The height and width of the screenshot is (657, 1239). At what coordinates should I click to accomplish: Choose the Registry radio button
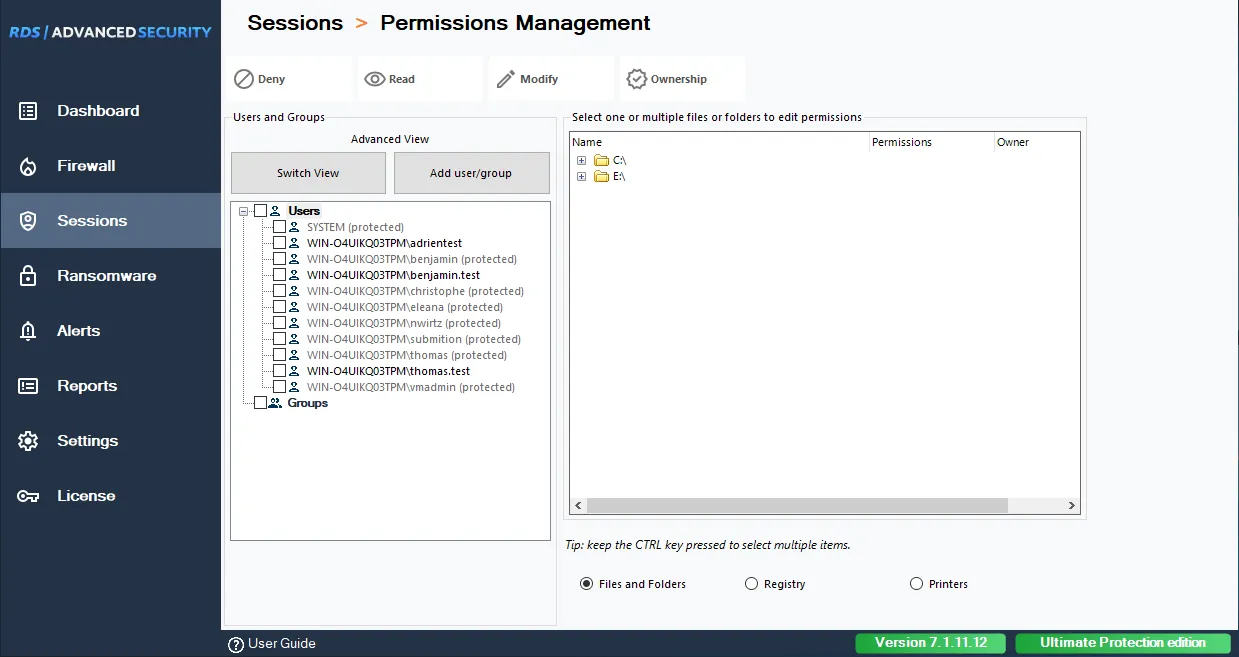click(749, 583)
